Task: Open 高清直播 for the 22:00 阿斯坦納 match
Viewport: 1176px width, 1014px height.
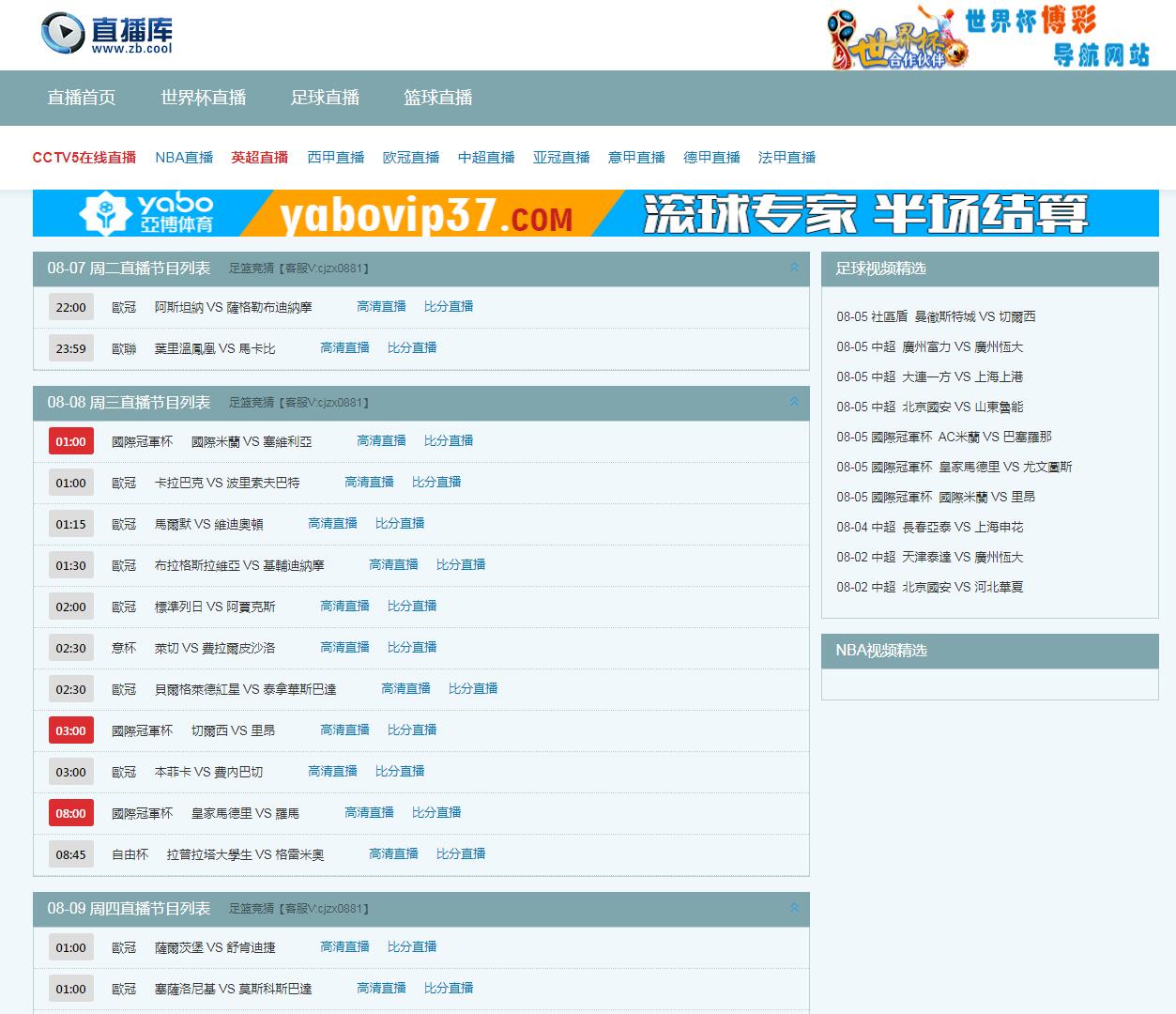Action: click(x=381, y=307)
